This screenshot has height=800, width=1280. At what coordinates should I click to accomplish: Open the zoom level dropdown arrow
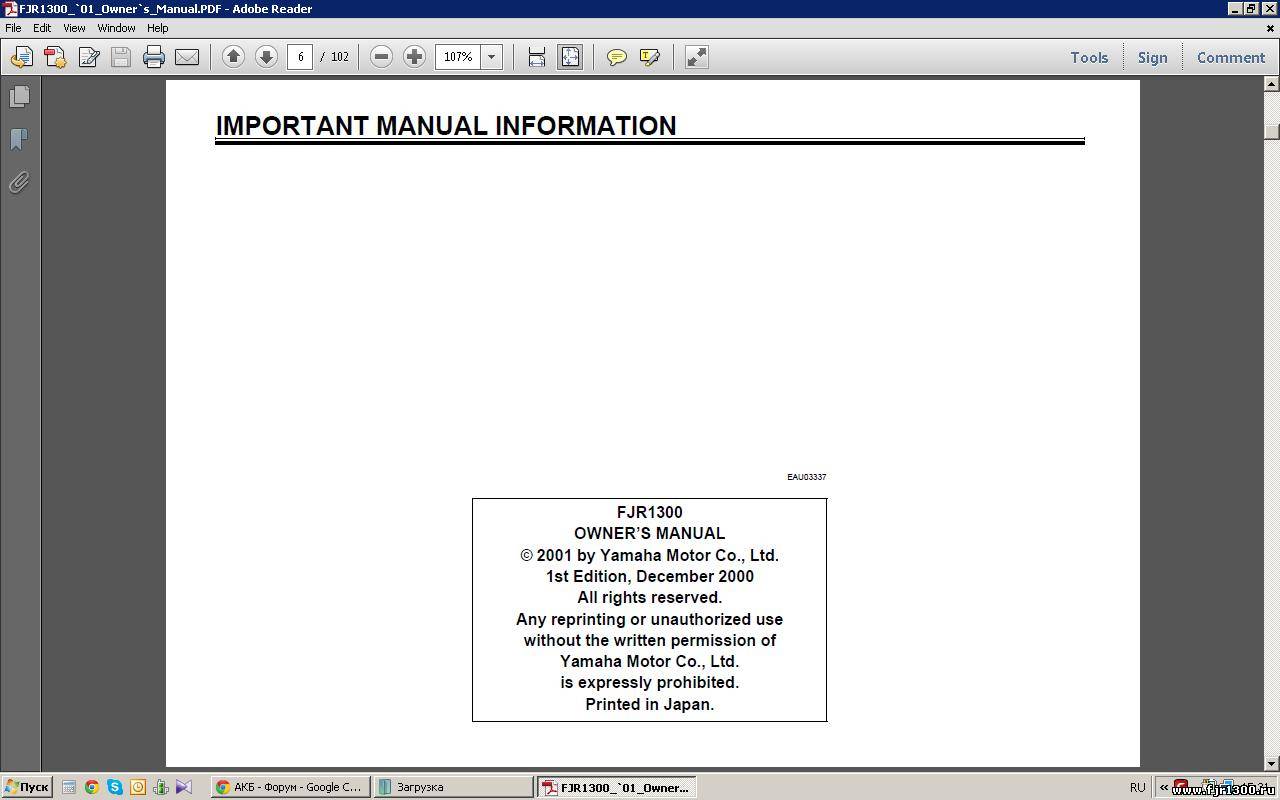click(492, 57)
